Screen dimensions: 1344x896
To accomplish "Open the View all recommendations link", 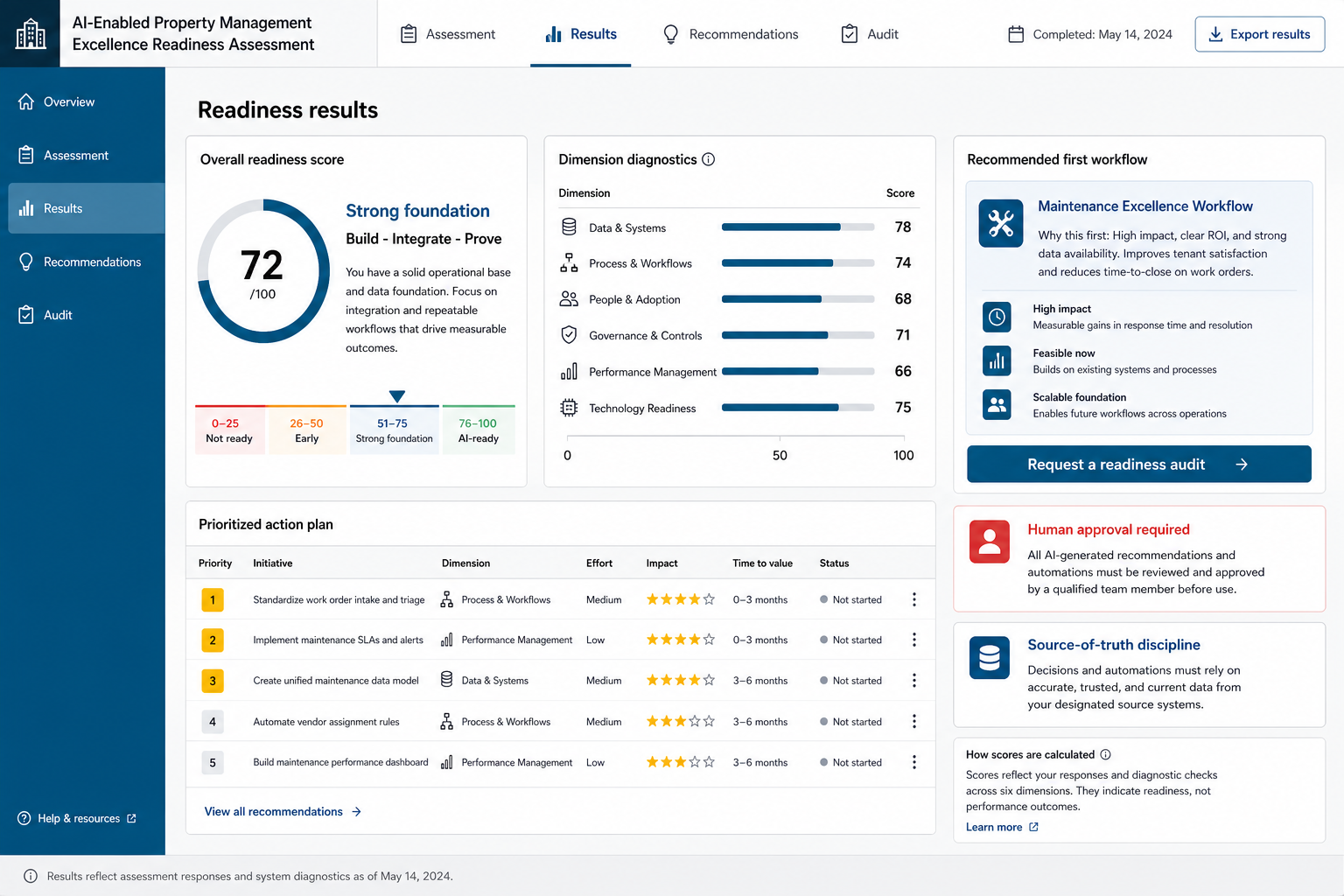I will click(283, 811).
